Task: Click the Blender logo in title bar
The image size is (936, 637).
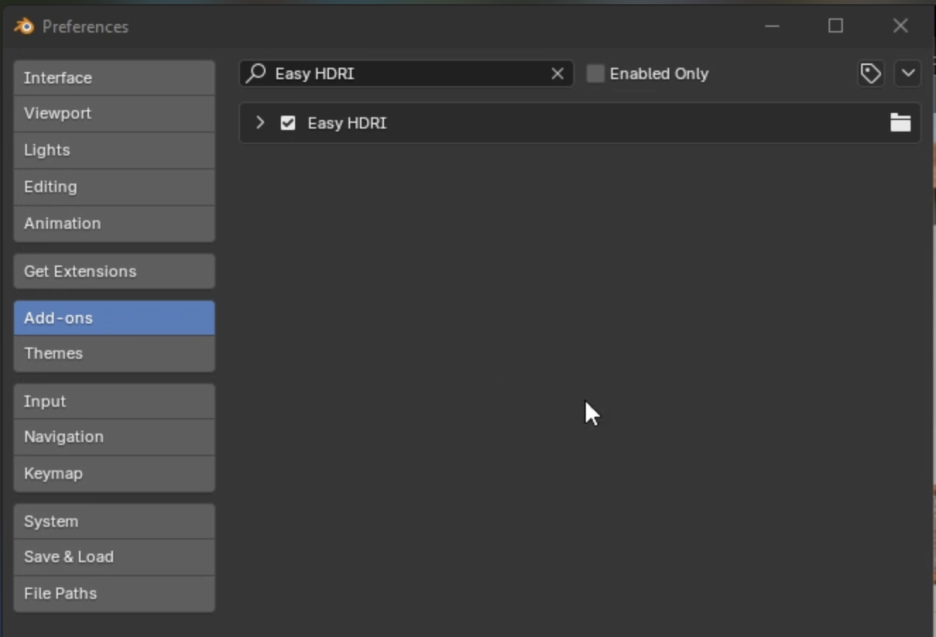Action: 24,26
